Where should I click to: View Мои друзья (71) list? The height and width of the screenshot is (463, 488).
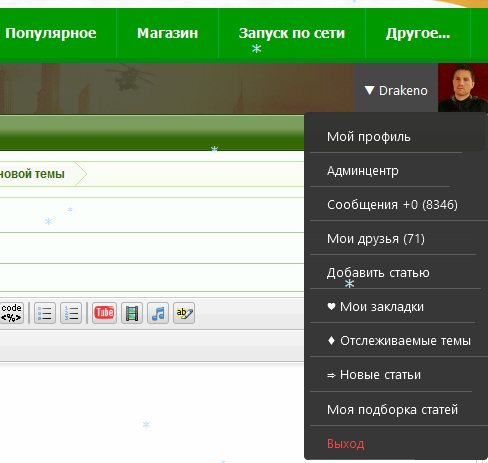point(376,239)
